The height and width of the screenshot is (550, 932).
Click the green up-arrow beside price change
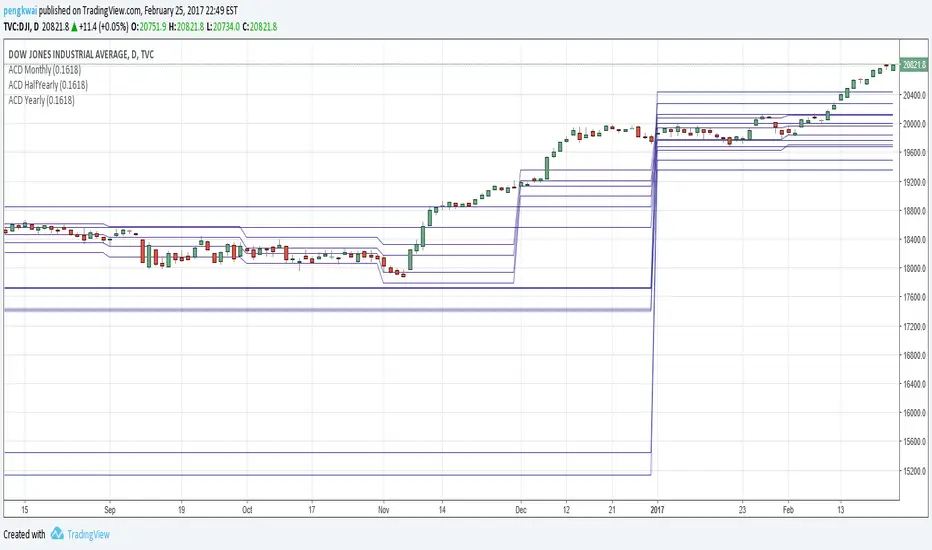click(x=74, y=27)
